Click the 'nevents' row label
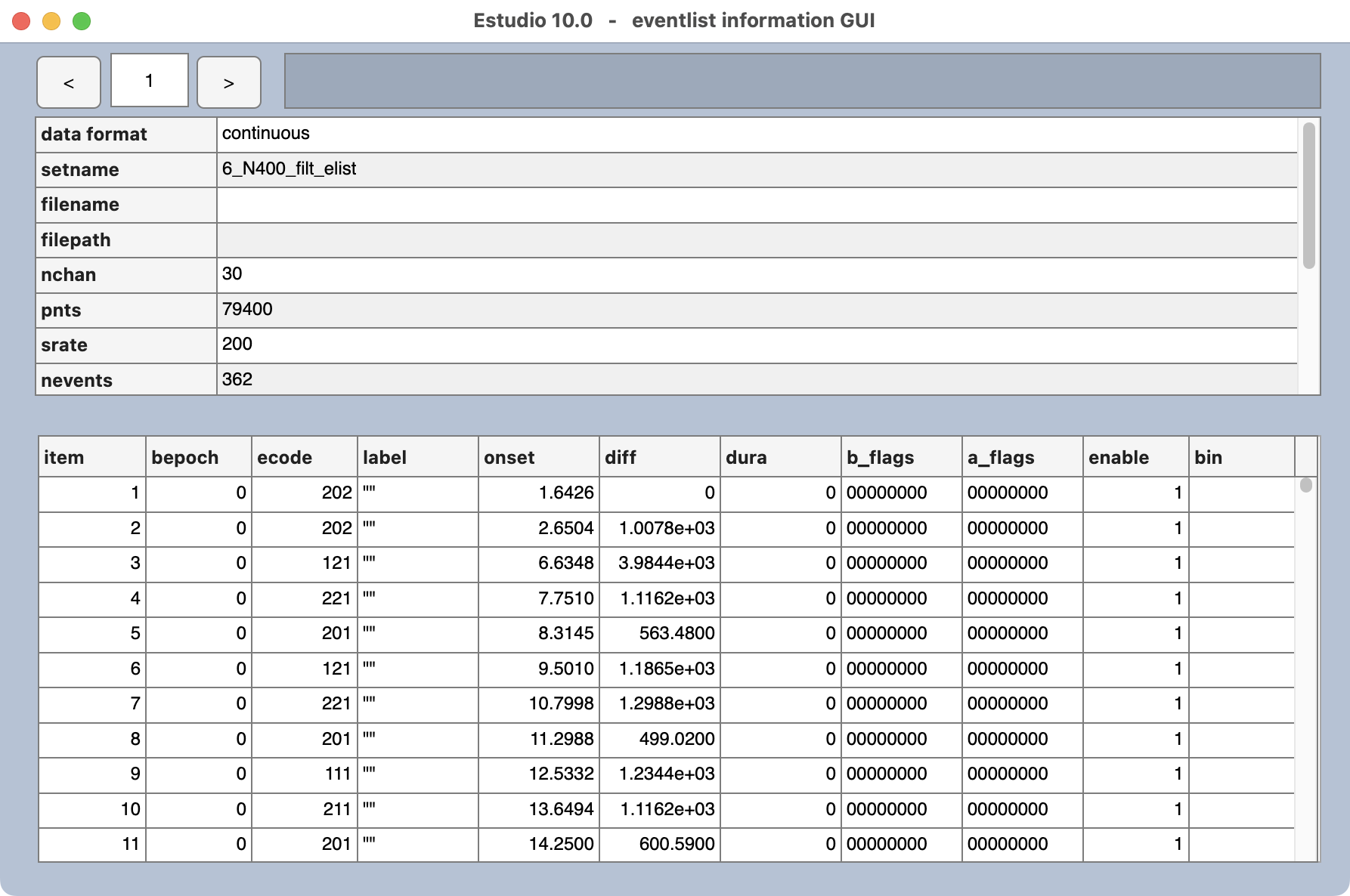This screenshot has width=1350, height=896. [126, 379]
